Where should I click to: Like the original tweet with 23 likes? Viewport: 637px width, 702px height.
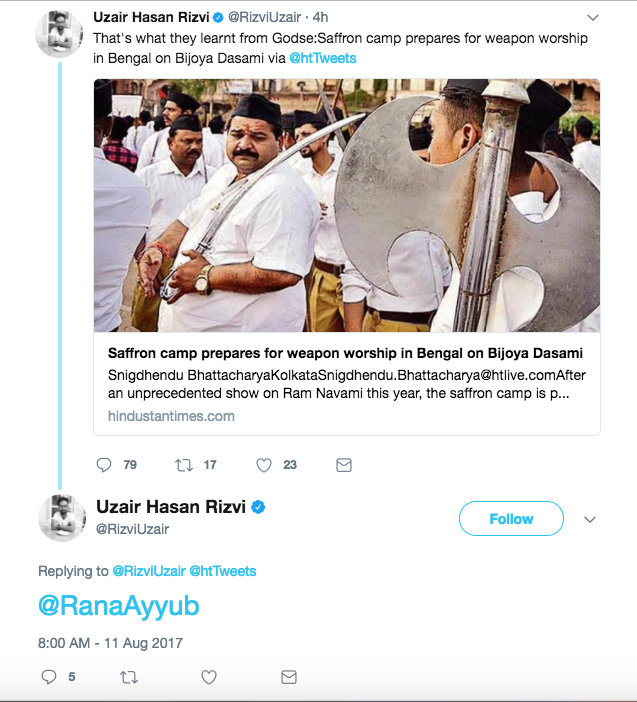pyautogui.click(x=264, y=465)
